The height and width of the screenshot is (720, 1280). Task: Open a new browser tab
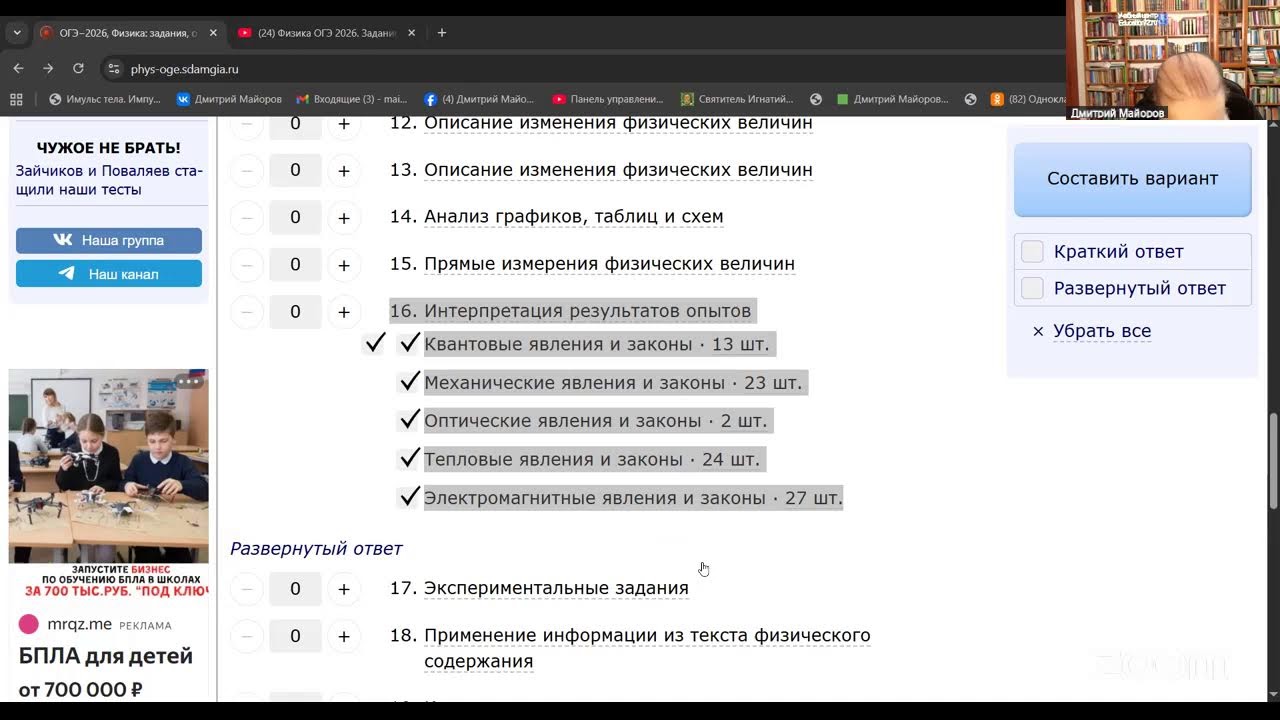(x=441, y=33)
